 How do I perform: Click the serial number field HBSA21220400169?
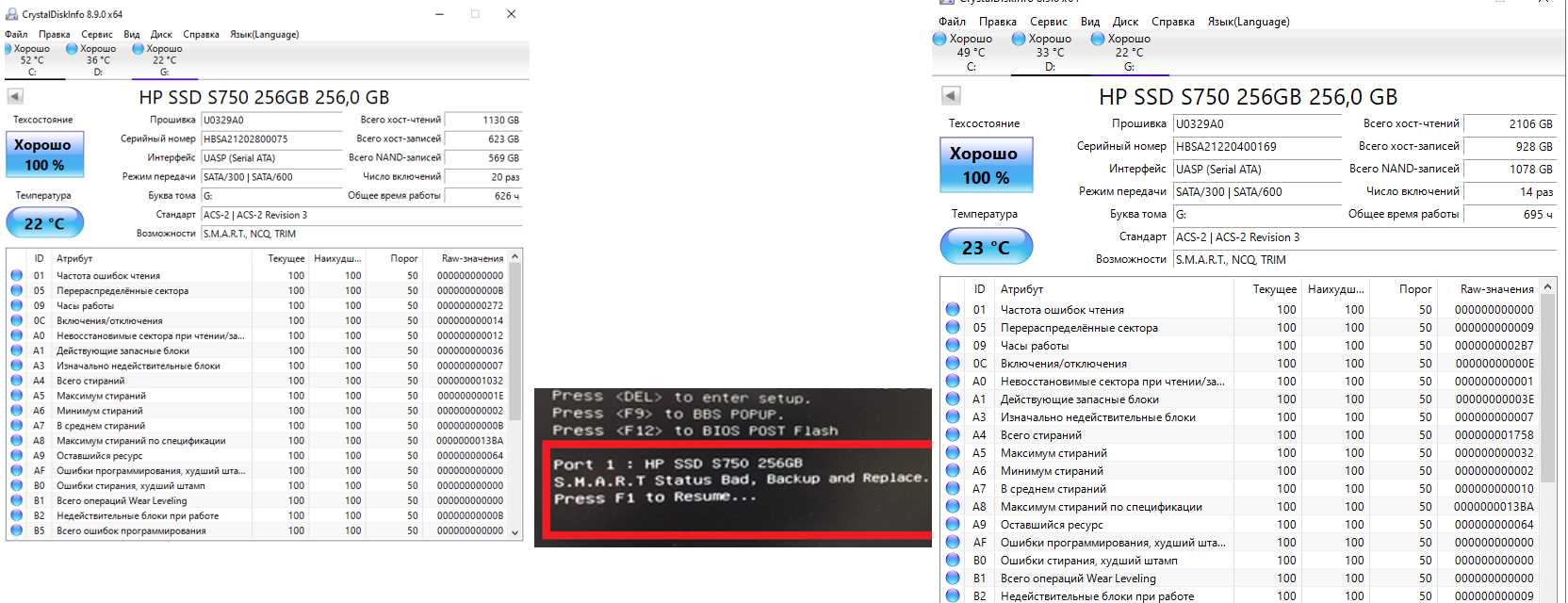point(1257,146)
